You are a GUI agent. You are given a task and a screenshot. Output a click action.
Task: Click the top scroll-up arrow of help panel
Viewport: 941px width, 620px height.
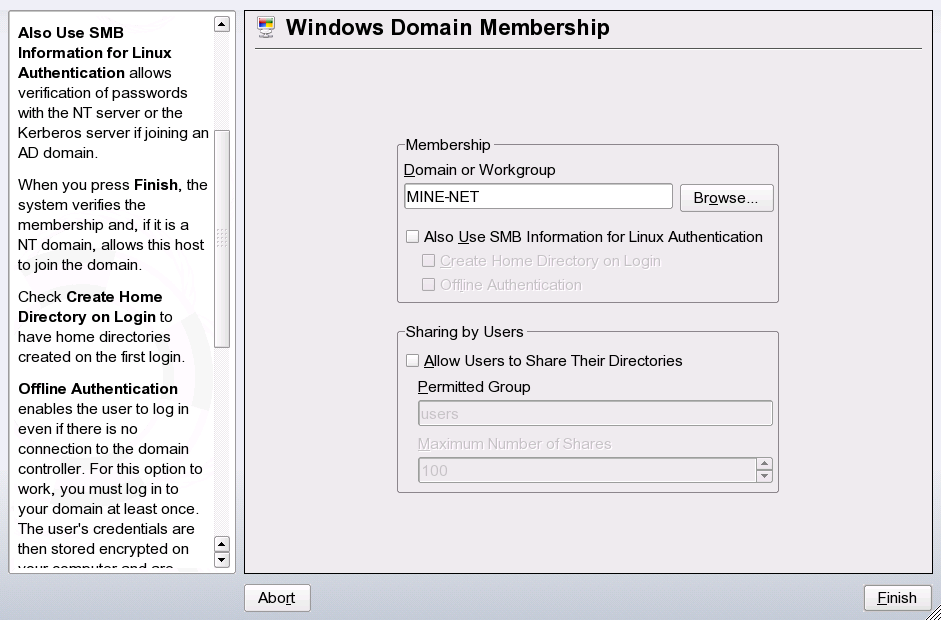[222, 24]
